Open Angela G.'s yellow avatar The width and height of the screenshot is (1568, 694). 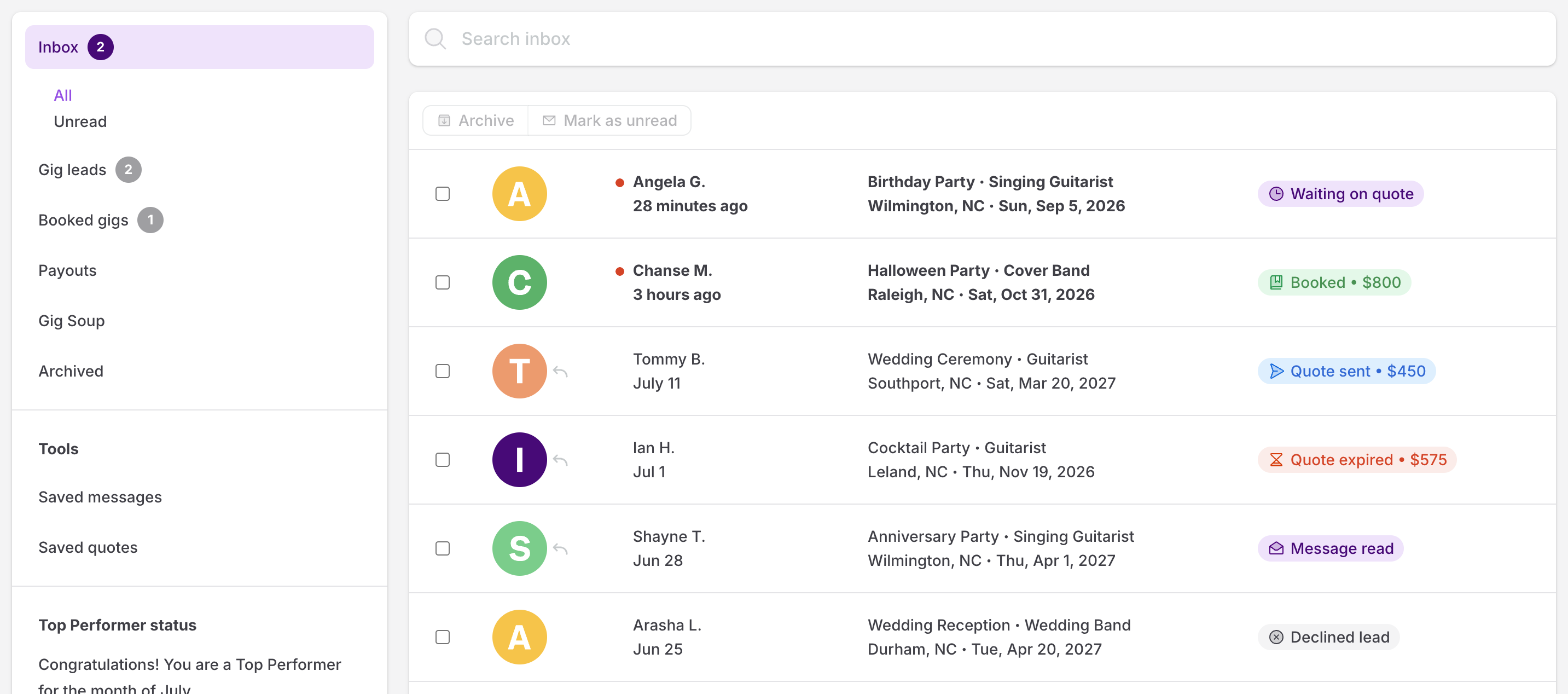519,194
